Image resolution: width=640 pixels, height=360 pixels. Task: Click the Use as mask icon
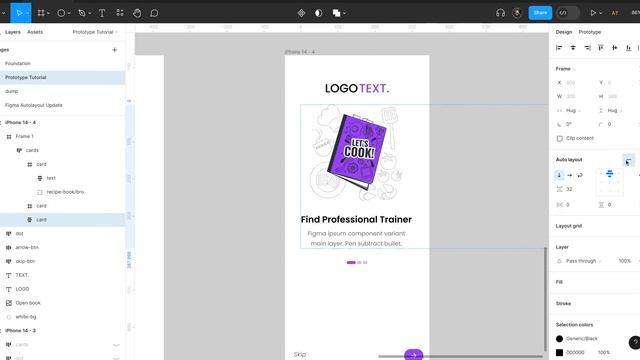[318, 13]
